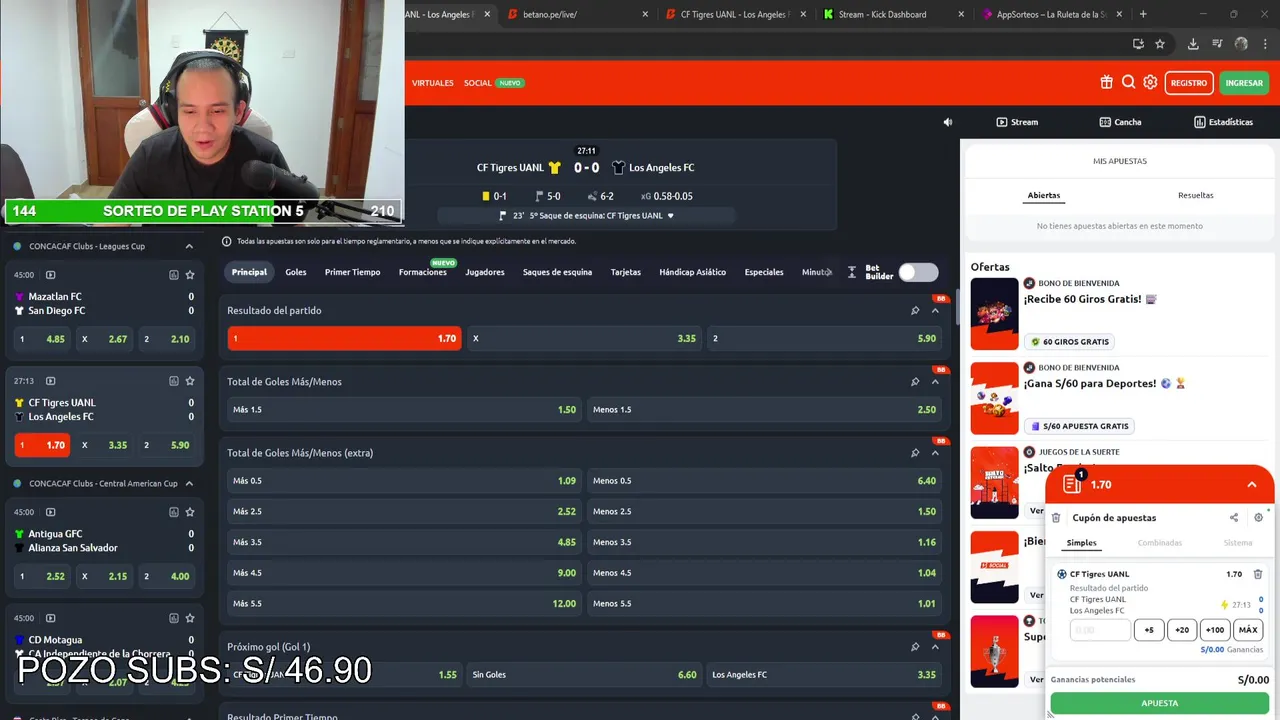1280x720 pixels.
Task: Open Stream view of the match
Action: (x=1017, y=122)
